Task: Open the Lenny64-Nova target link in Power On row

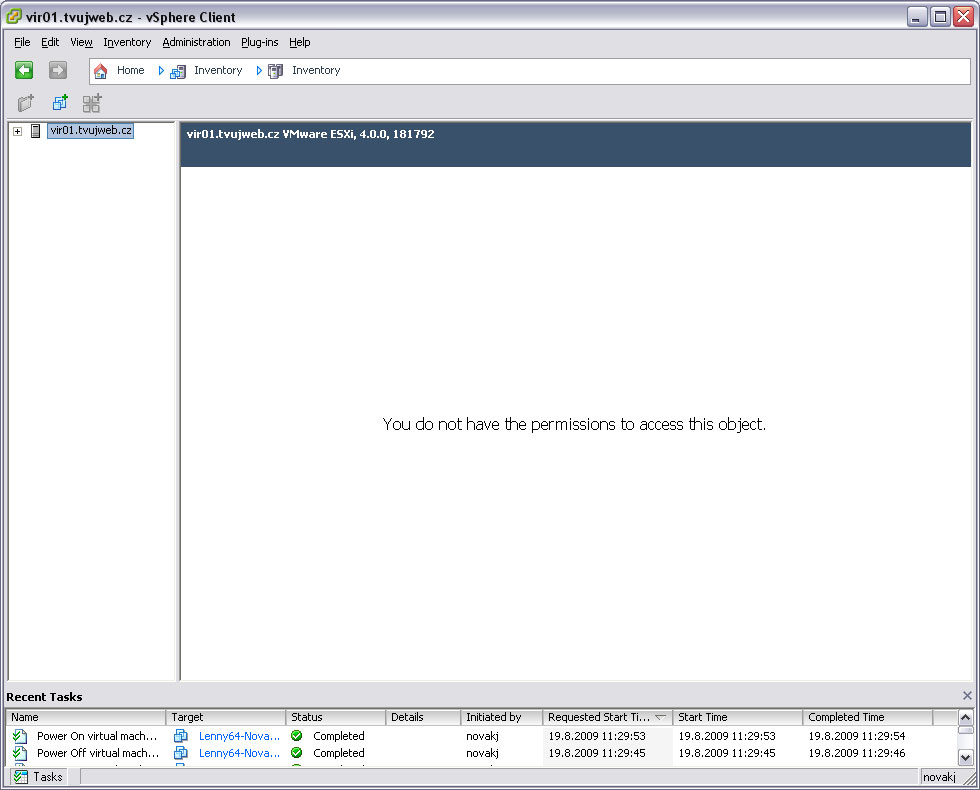Action: point(239,736)
